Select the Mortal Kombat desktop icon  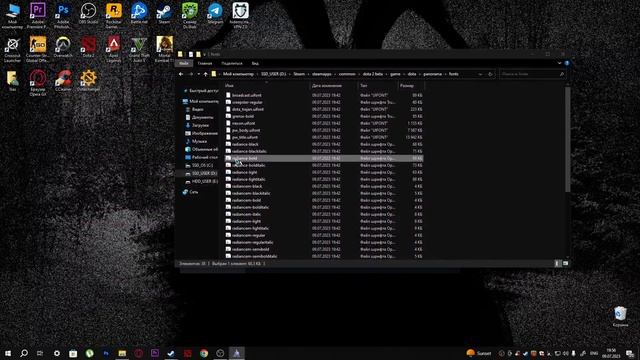pos(164,49)
